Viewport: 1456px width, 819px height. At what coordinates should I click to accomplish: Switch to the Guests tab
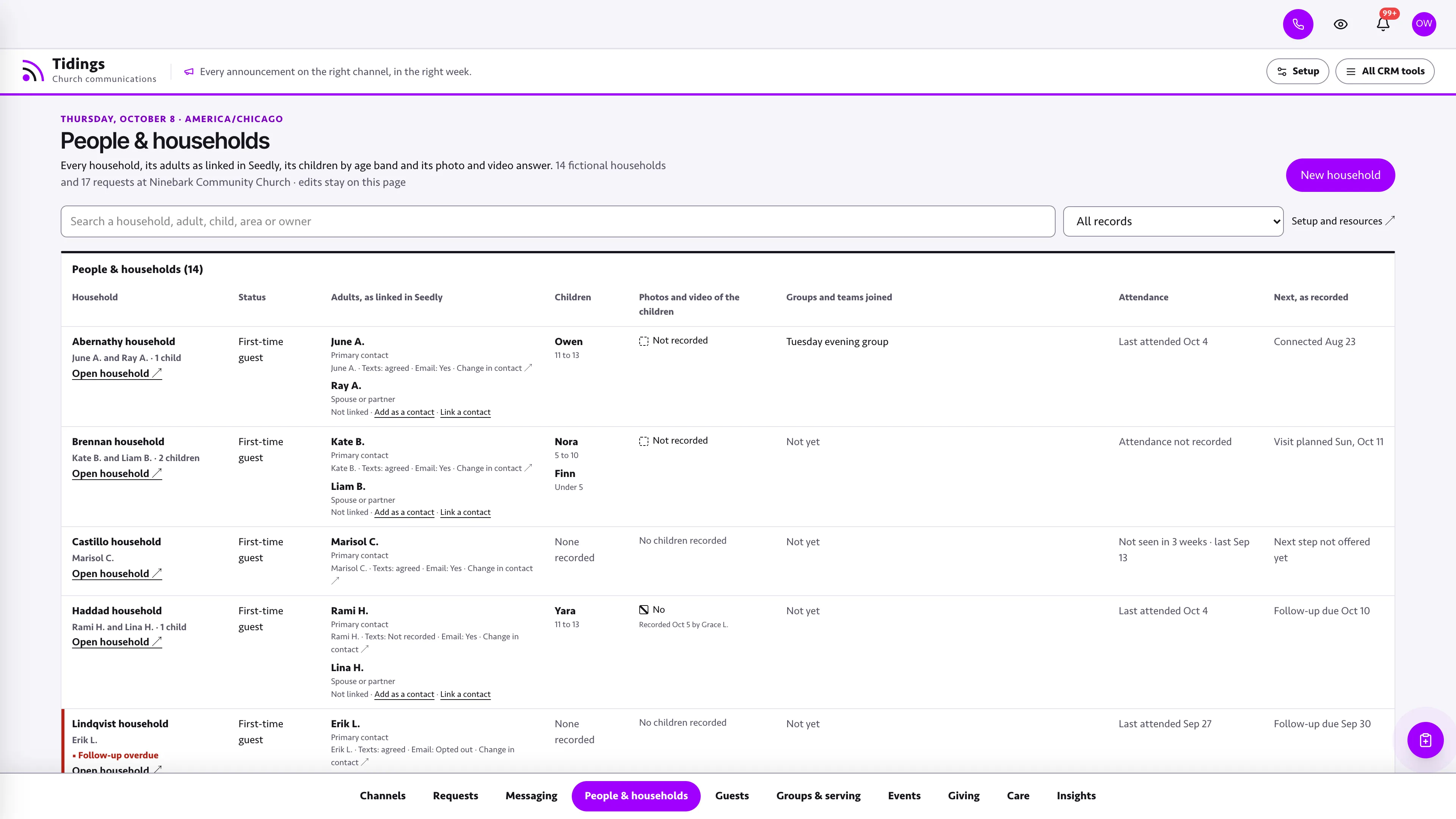point(732,796)
